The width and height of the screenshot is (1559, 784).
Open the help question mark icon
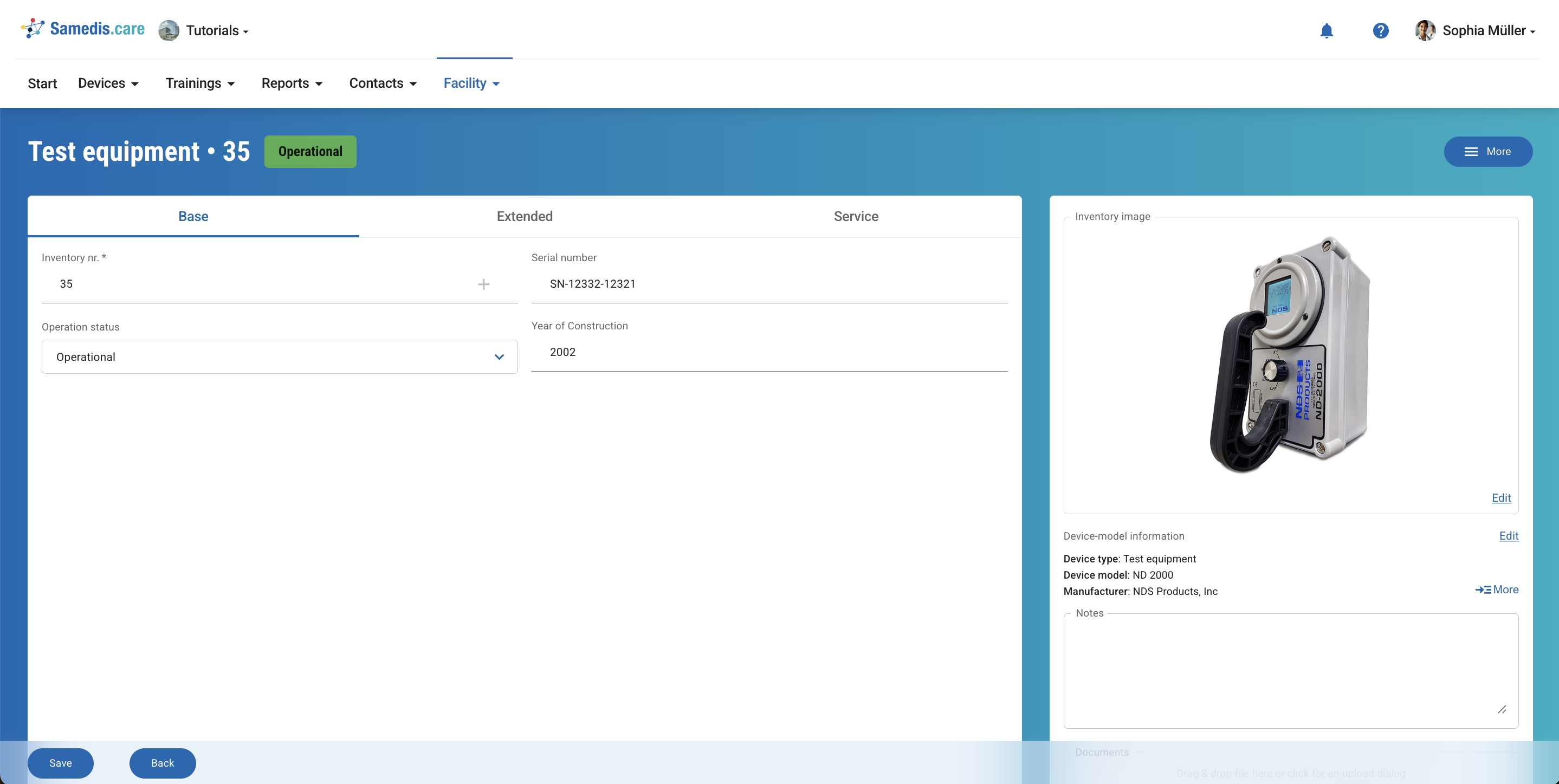[1381, 31]
